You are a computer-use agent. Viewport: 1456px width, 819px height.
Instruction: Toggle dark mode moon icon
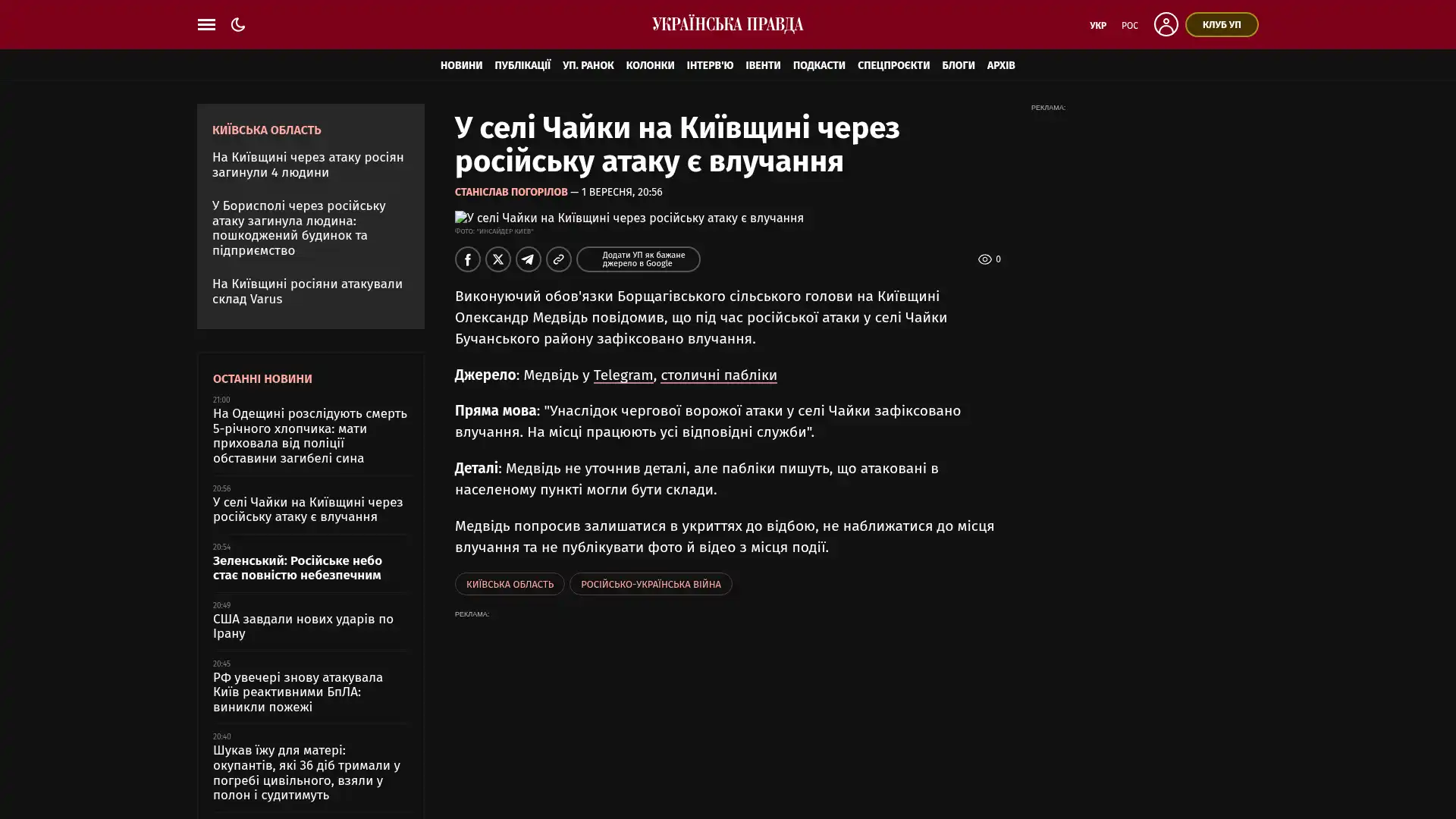point(238,24)
